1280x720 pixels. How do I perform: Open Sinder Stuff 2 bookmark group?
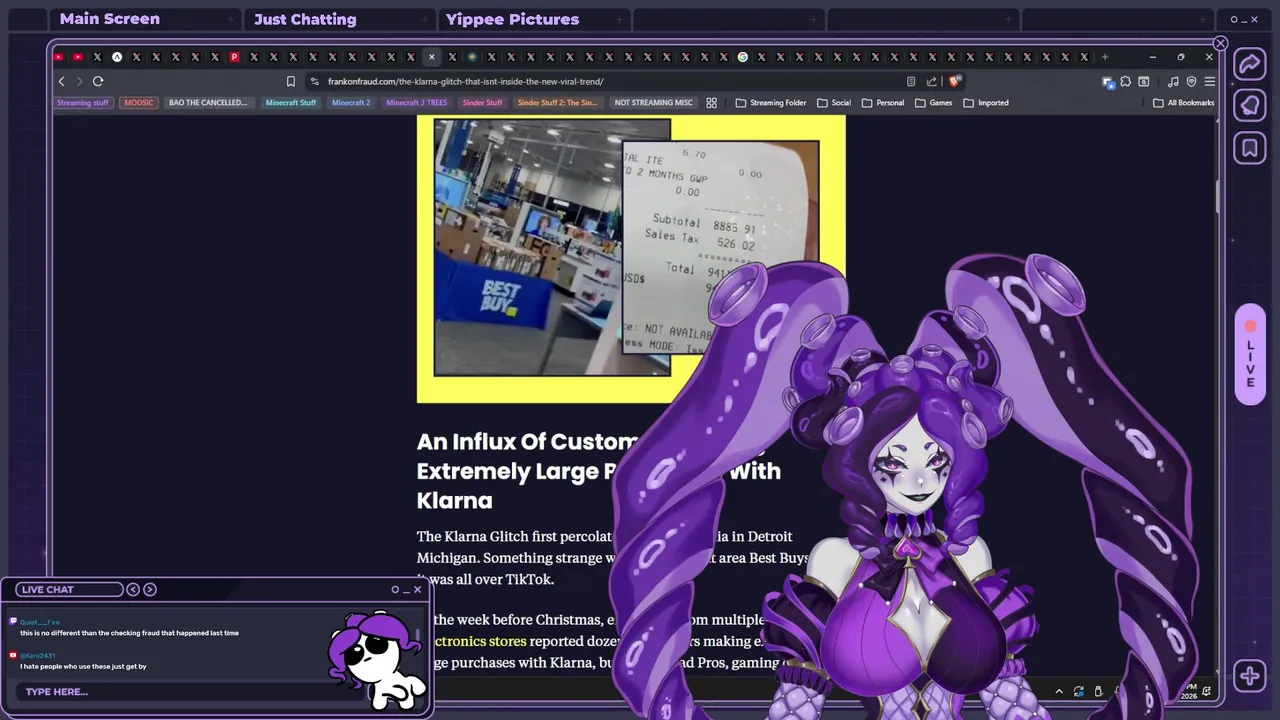click(x=557, y=102)
